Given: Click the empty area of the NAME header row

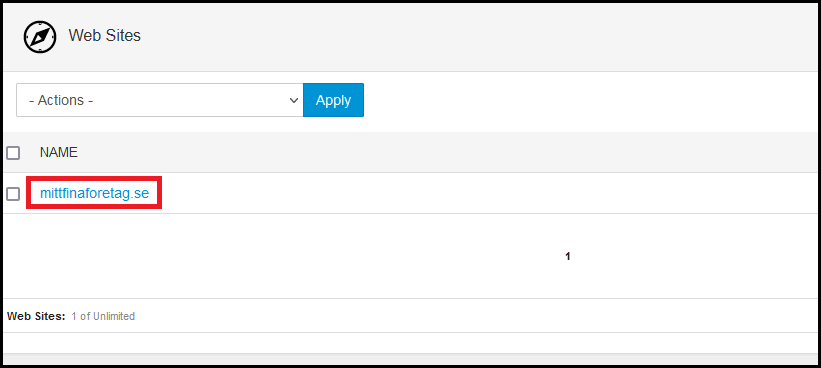Looking at the screenshot, I should 445,152.
